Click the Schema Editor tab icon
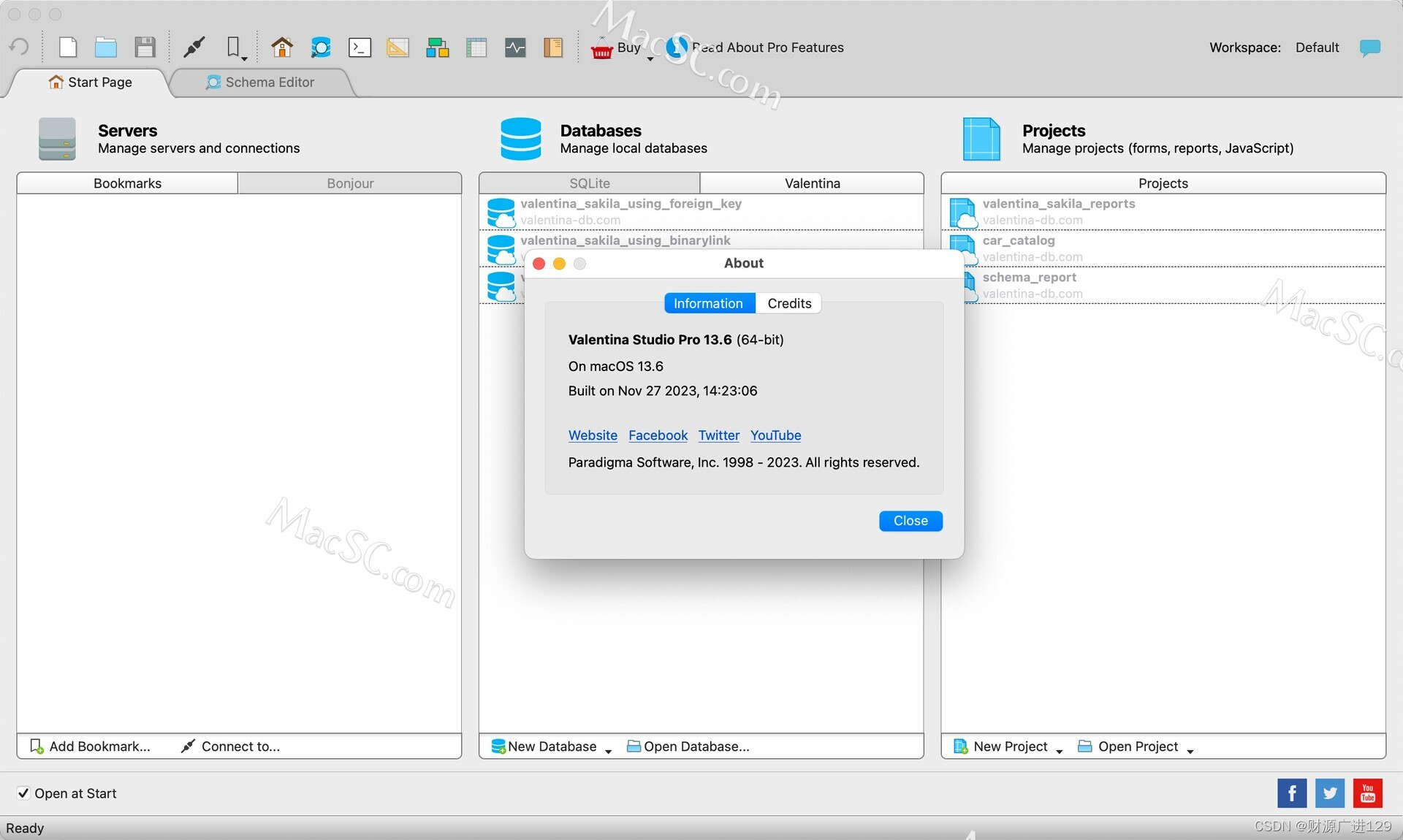 (212, 82)
